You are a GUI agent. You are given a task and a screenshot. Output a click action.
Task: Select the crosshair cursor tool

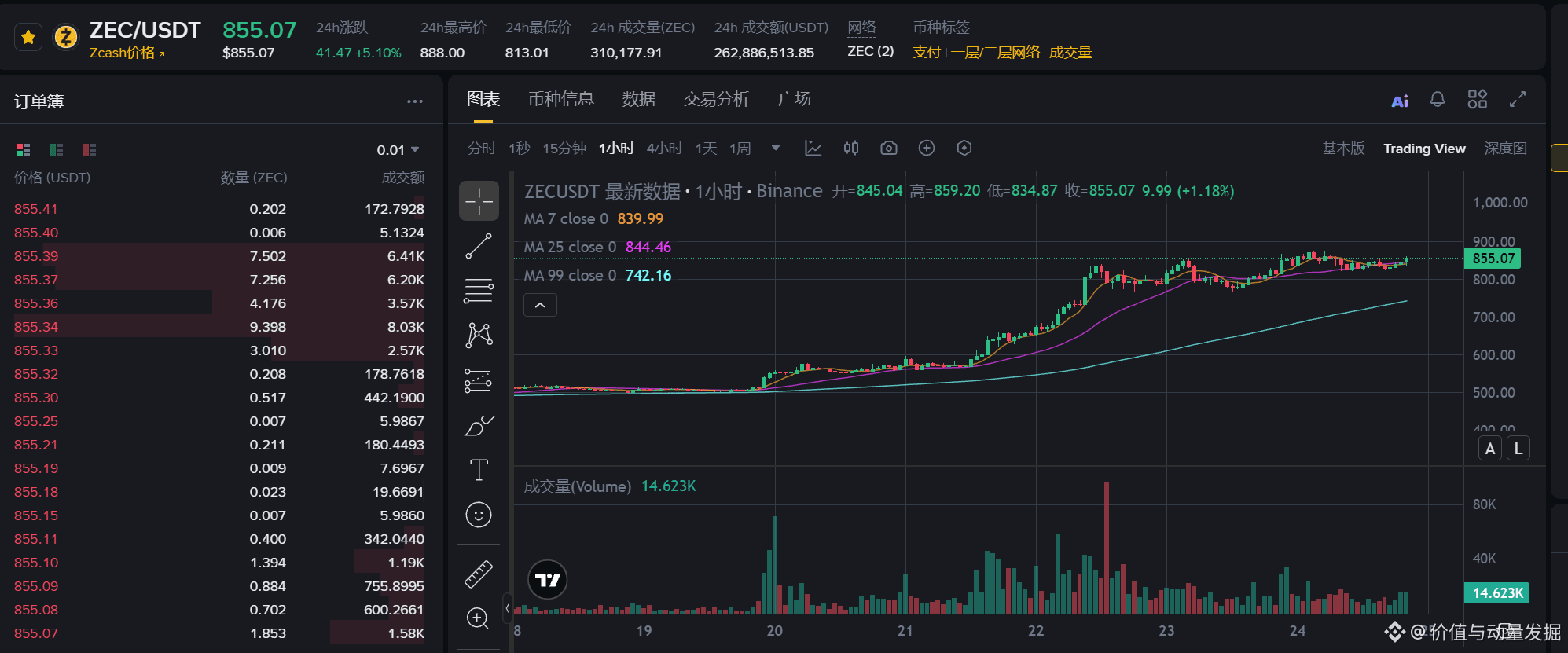[x=479, y=201]
